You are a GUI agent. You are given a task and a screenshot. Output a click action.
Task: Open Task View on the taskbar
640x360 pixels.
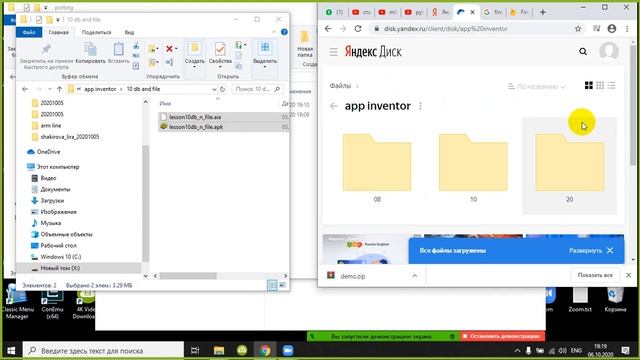[x=195, y=350]
